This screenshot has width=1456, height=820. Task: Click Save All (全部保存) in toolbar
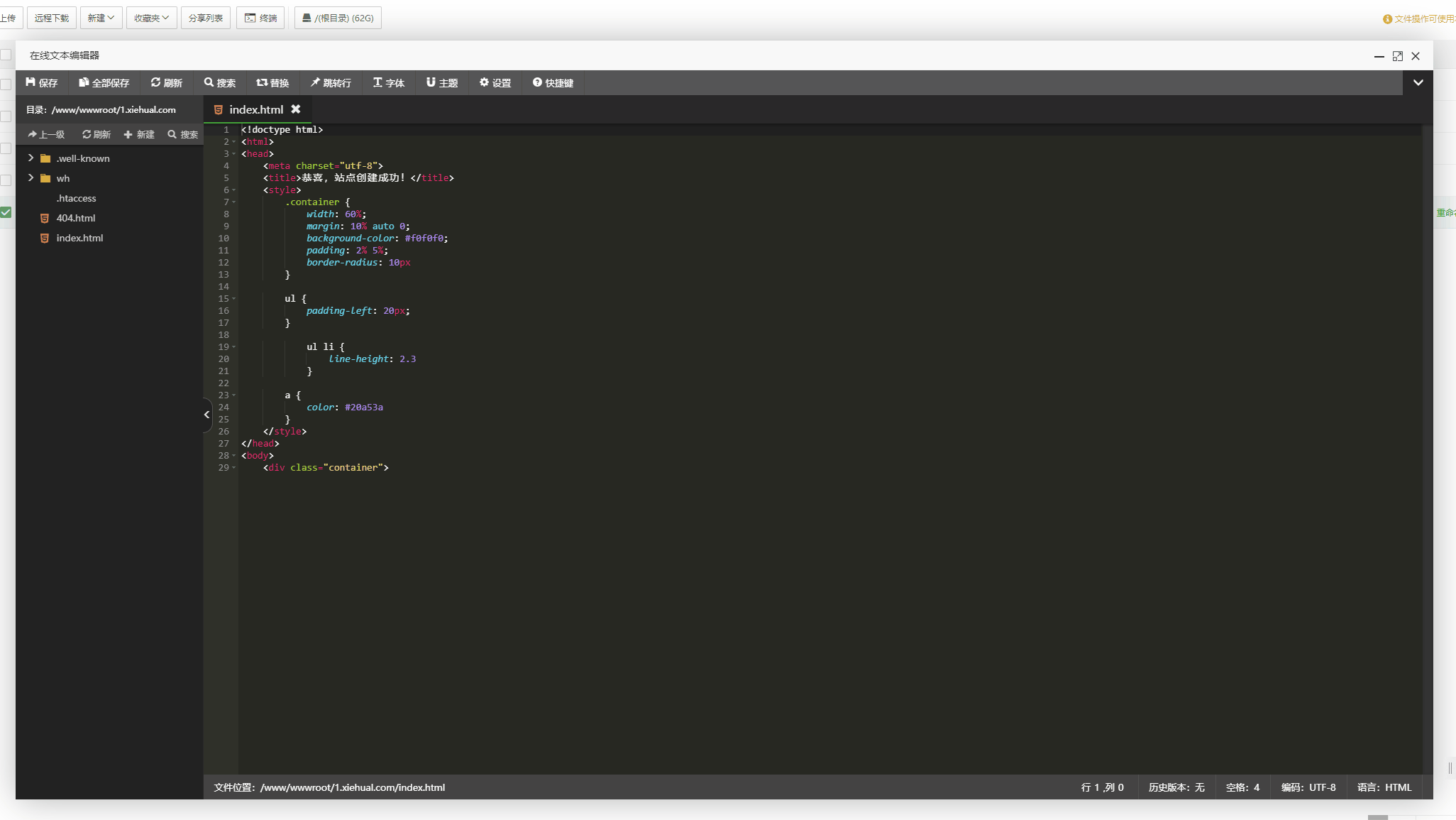pyautogui.click(x=104, y=83)
